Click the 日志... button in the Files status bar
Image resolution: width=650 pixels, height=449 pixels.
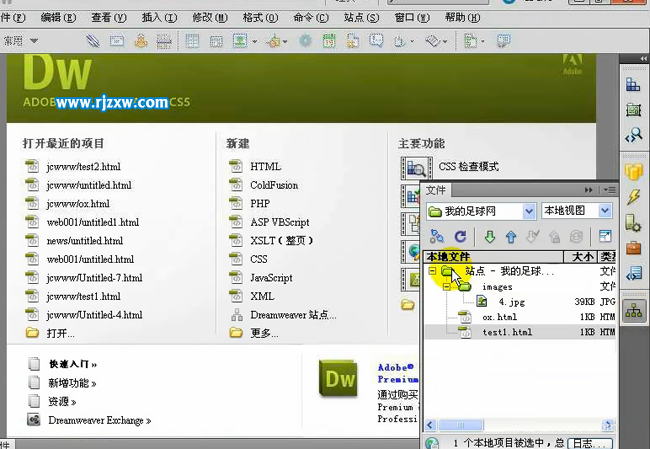pyautogui.click(x=589, y=443)
